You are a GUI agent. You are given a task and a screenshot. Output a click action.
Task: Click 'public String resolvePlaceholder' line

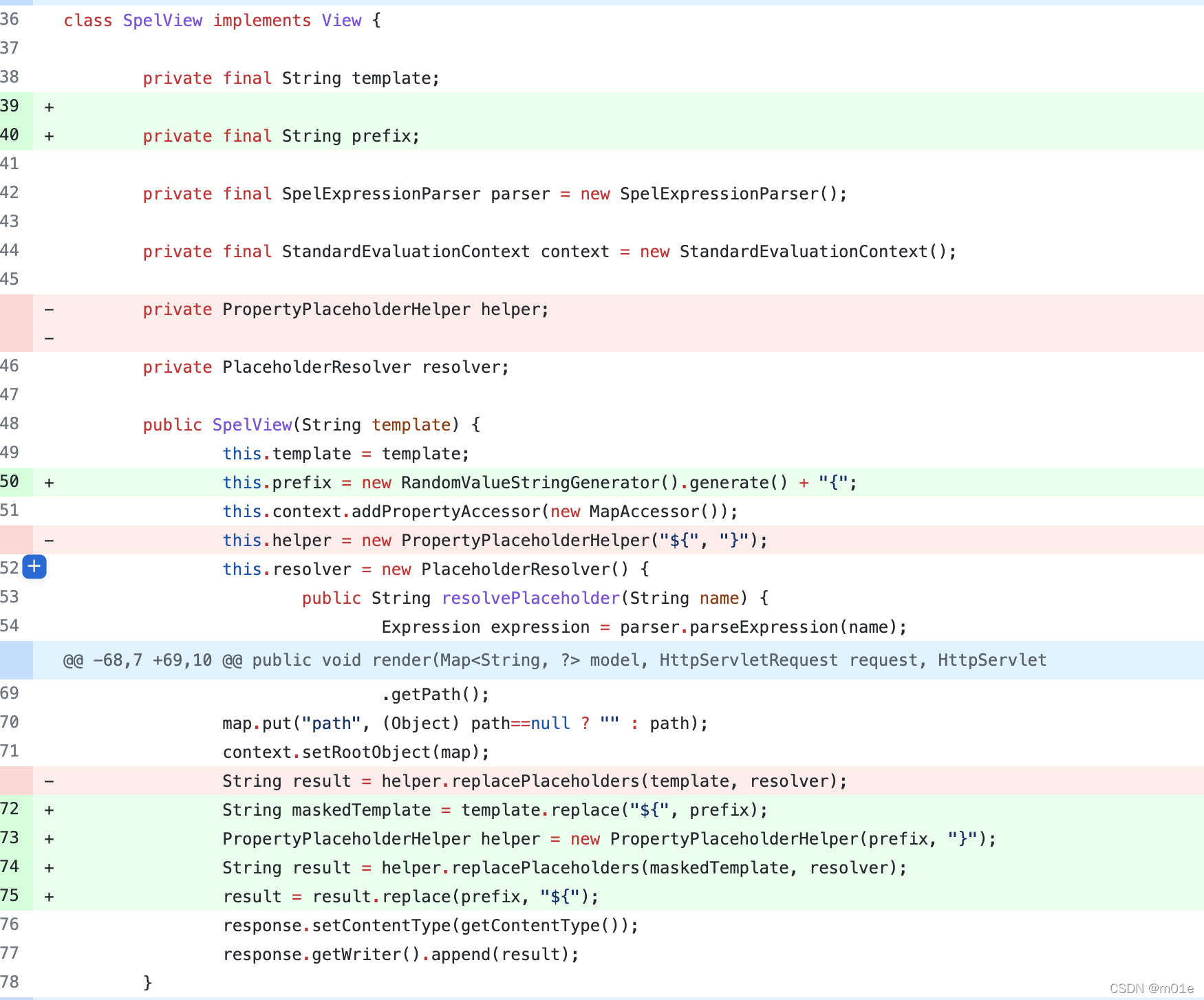535,598
